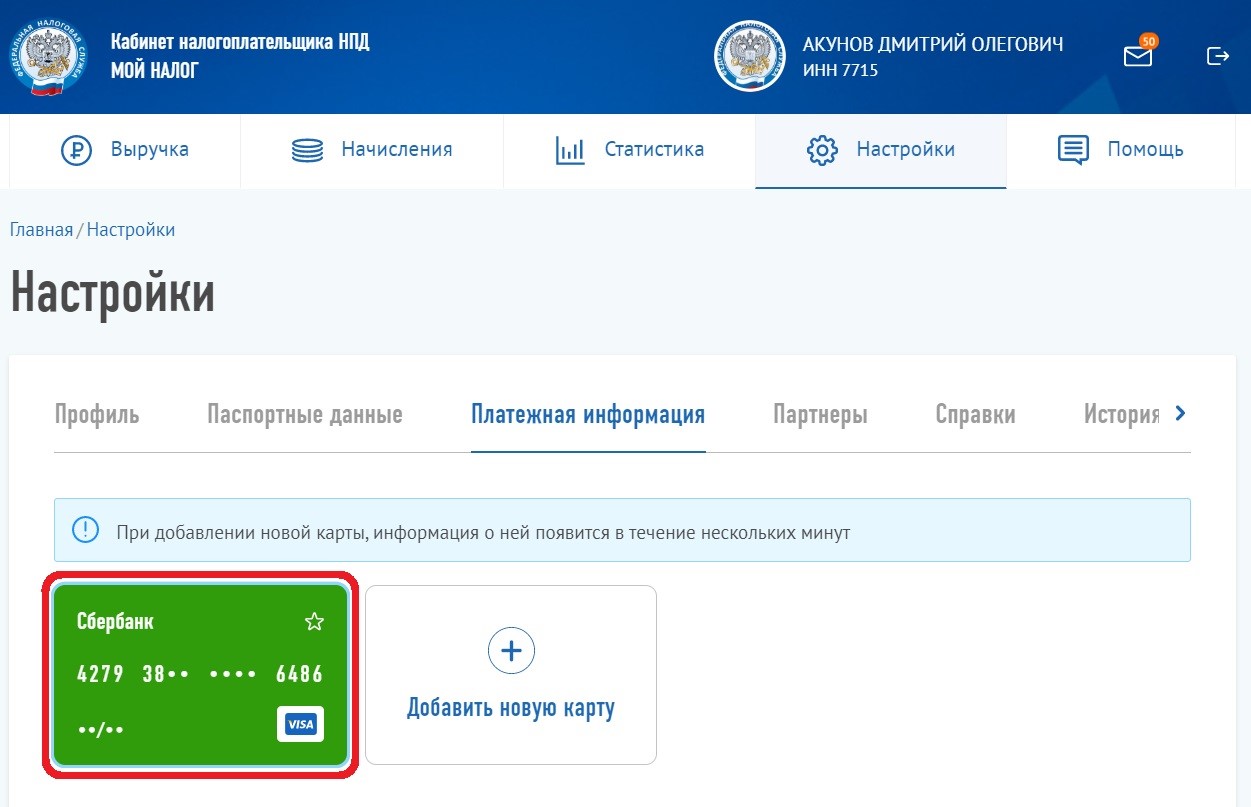1251x807 pixels.
Task: Open the Выручка section
Action: (x=125, y=150)
